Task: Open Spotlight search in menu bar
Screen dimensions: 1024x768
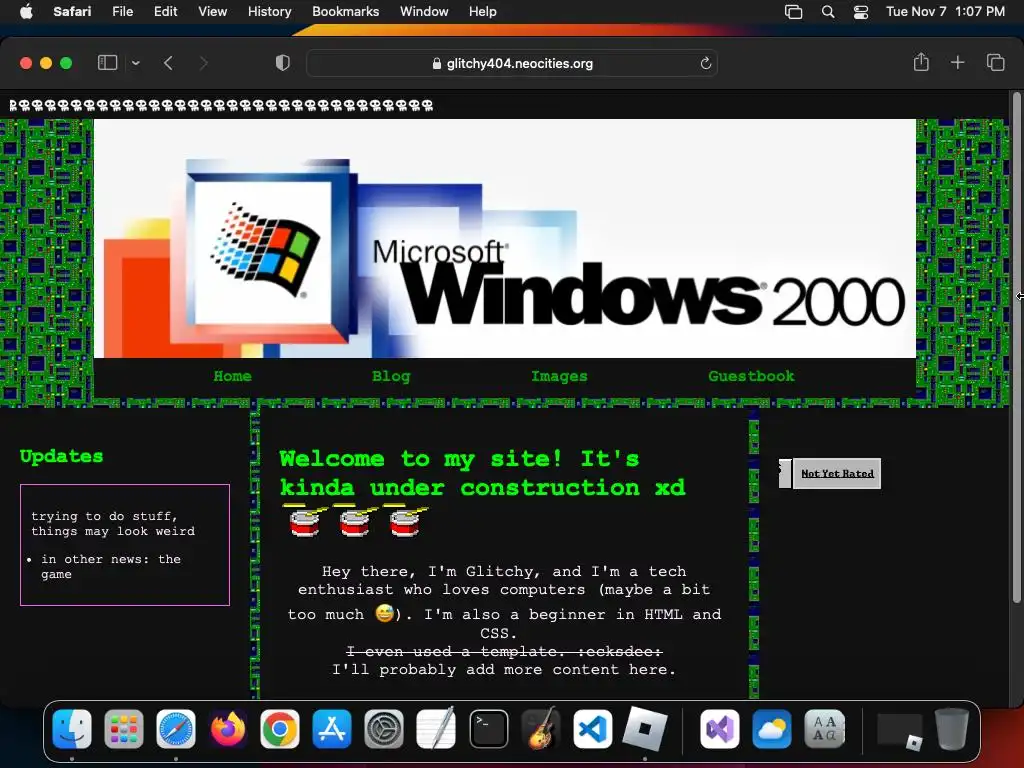Action: coord(827,12)
